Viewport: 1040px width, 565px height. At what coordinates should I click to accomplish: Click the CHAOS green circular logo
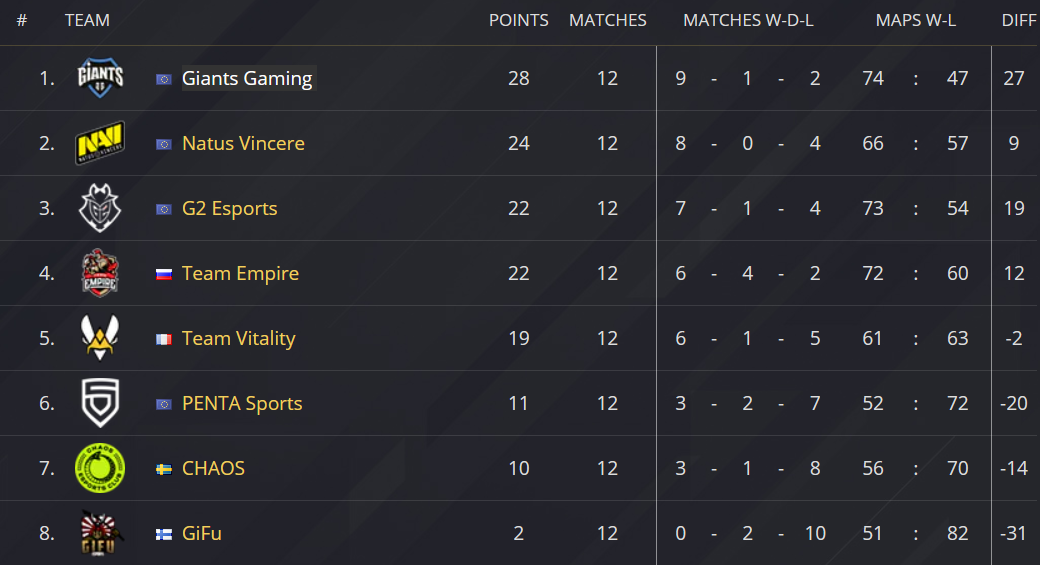100,468
